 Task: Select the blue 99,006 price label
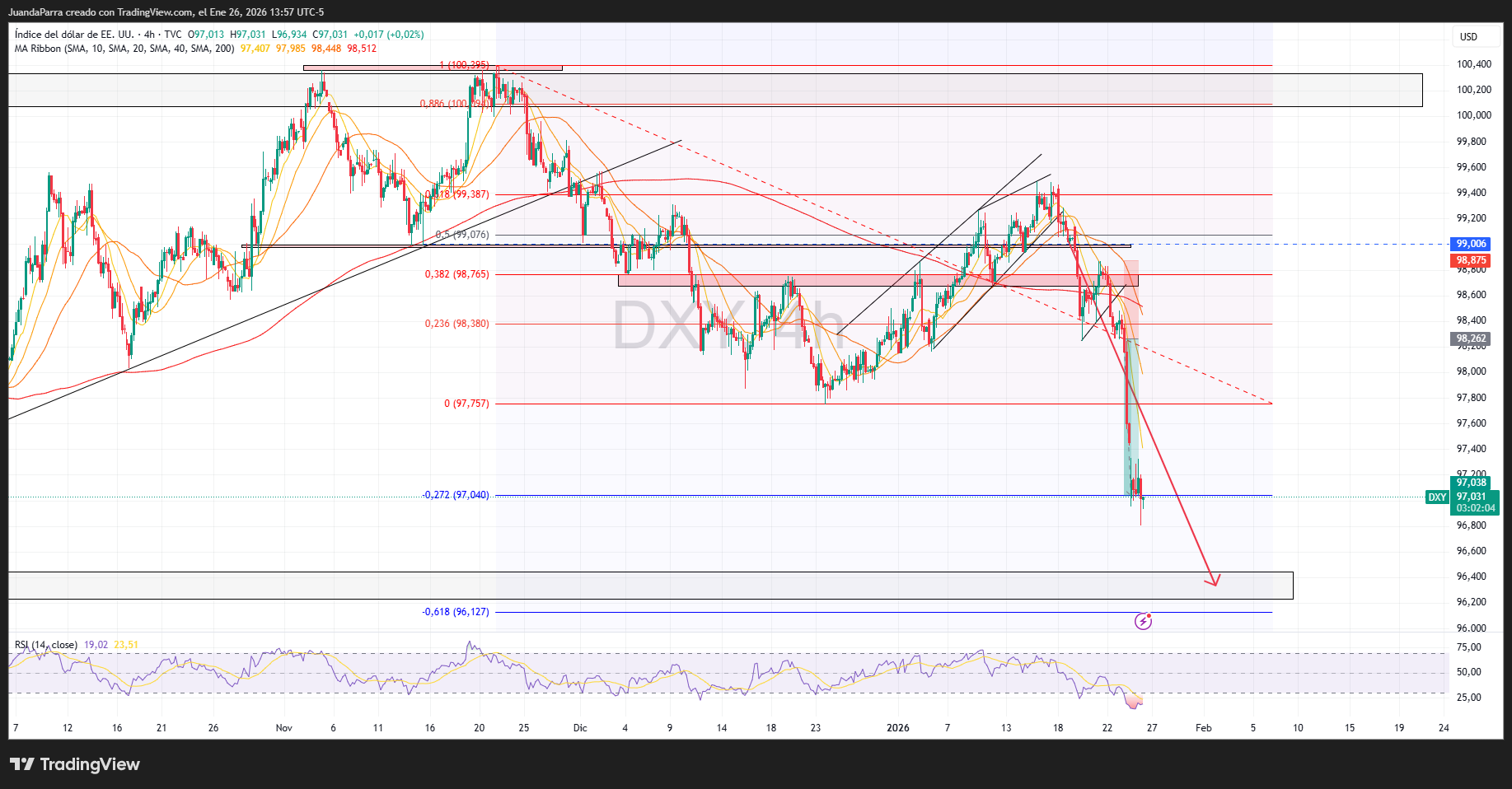coord(1471,244)
